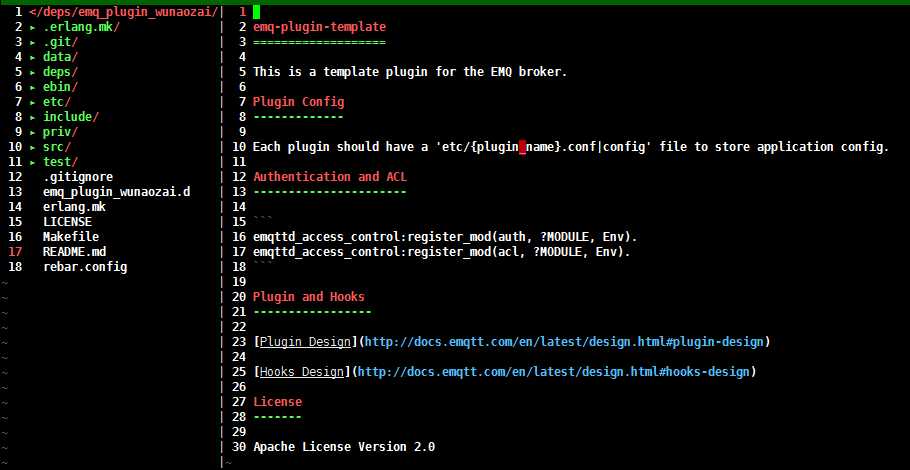Viewport: 910px width, 470px height.
Task: Expand the .git folder arrow
Action: point(32,42)
